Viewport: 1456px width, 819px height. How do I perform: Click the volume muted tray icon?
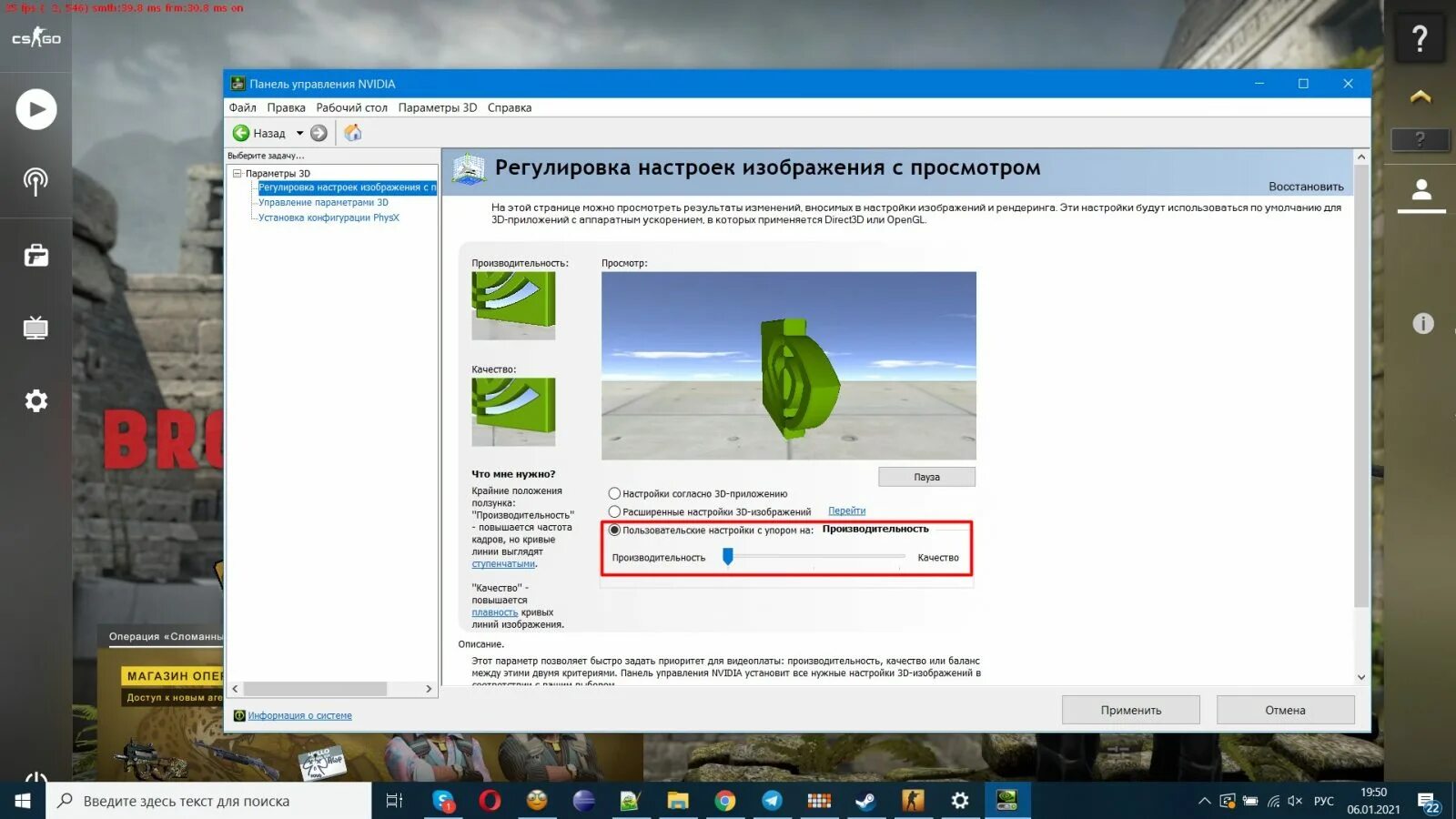1295,801
